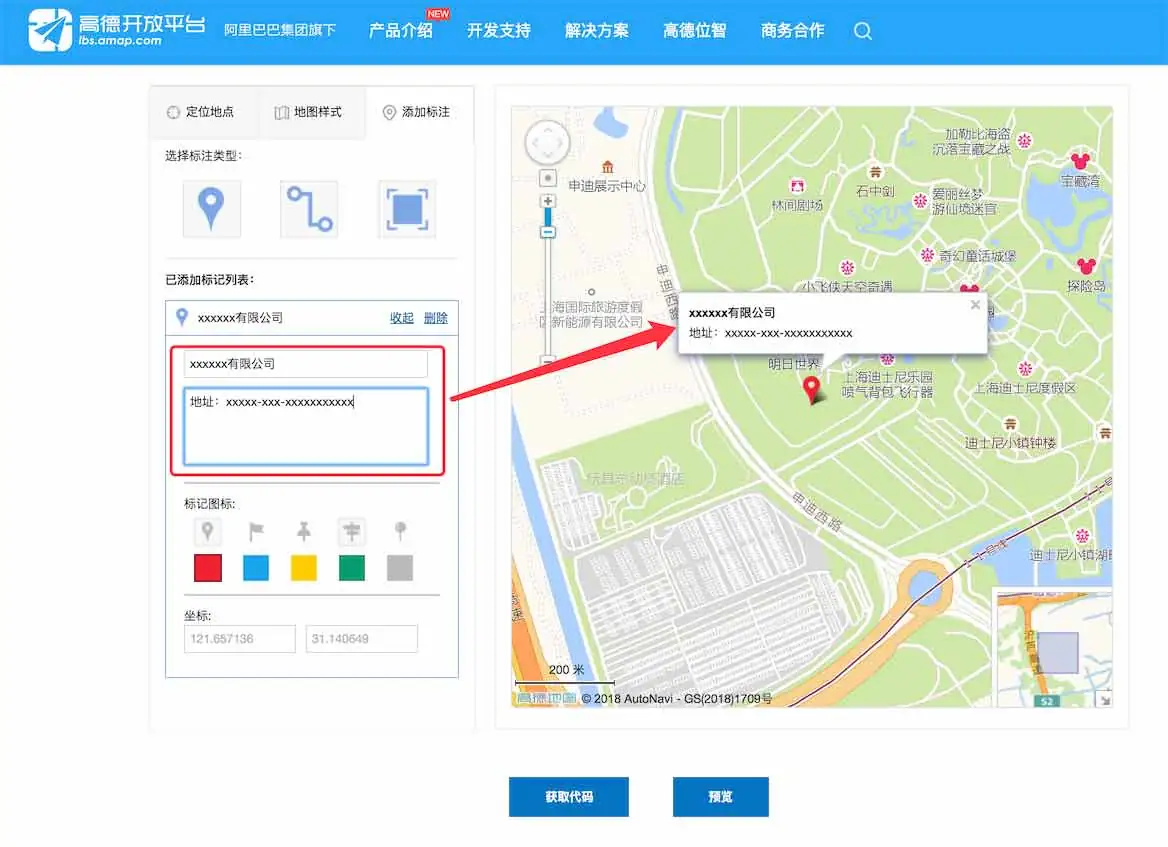Viewport: 1168px width, 847px height.
Task: Select the signpost marker icon
Action: pyautogui.click(x=351, y=531)
